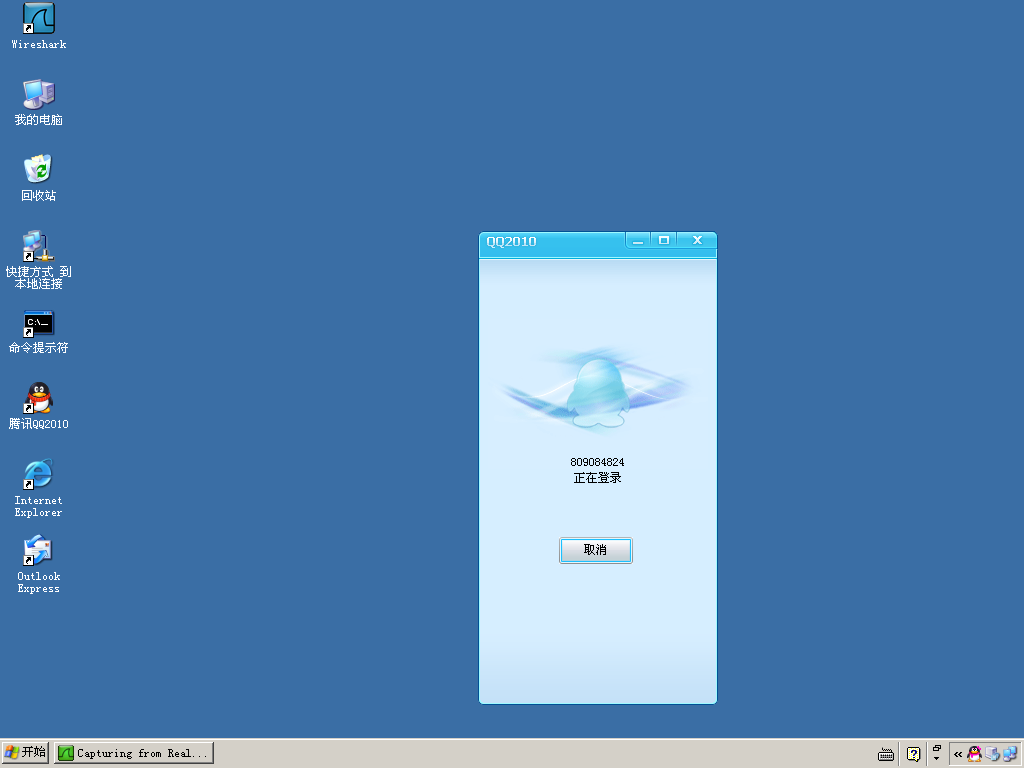Open the 开始 Start menu
The width and height of the screenshot is (1024, 768).
(25, 753)
